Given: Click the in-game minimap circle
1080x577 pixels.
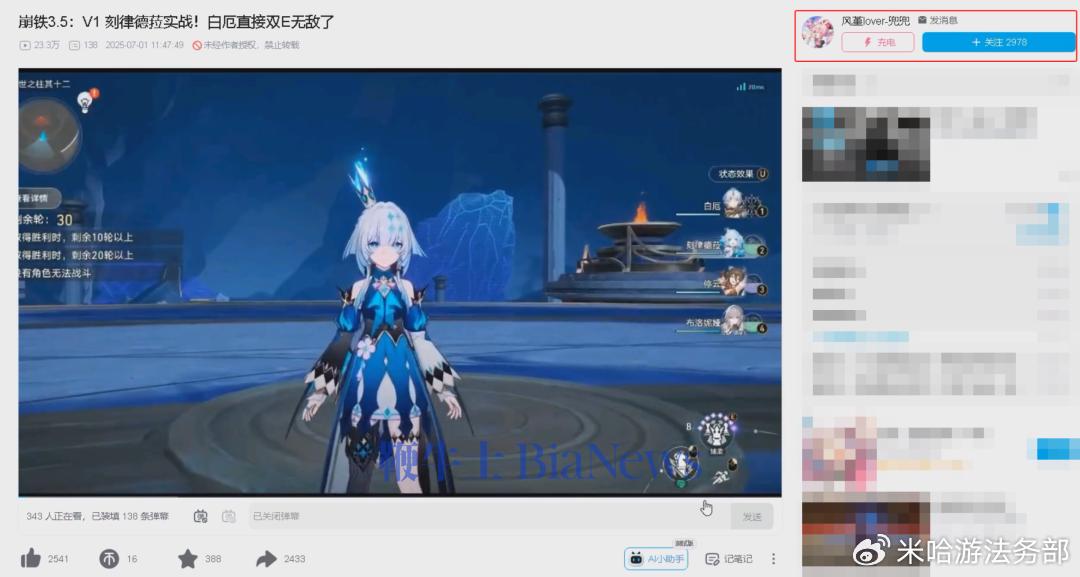Looking at the screenshot, I should click(48, 136).
